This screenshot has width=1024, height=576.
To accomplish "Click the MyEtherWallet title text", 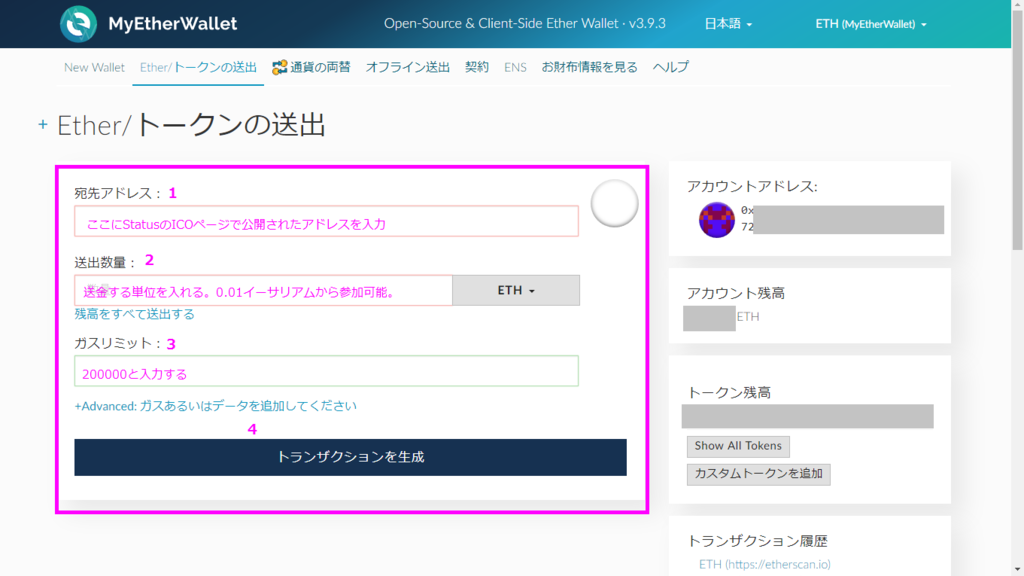I will point(172,24).
